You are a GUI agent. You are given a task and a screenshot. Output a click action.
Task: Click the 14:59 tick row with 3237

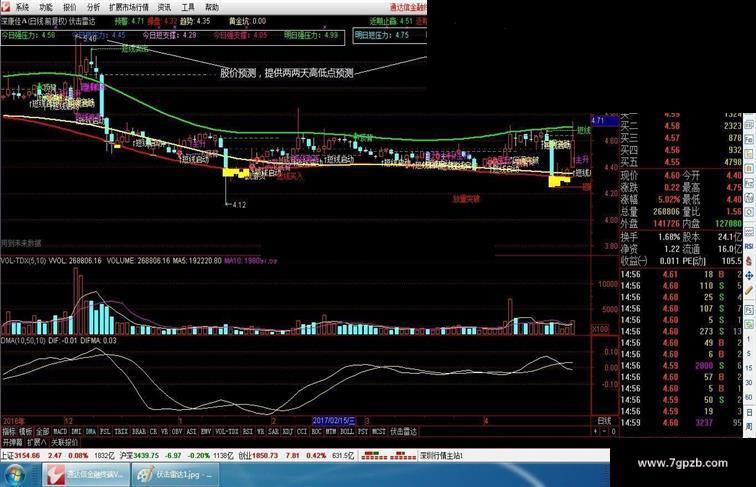tap(681, 422)
